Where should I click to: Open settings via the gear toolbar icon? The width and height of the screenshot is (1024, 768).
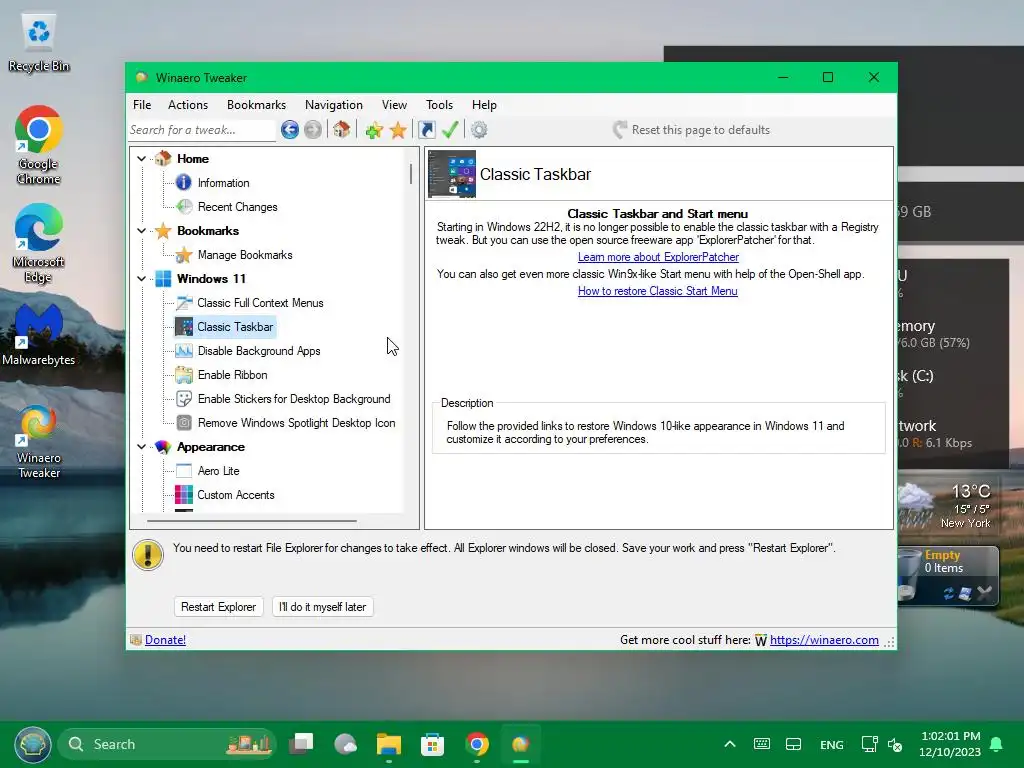479,129
